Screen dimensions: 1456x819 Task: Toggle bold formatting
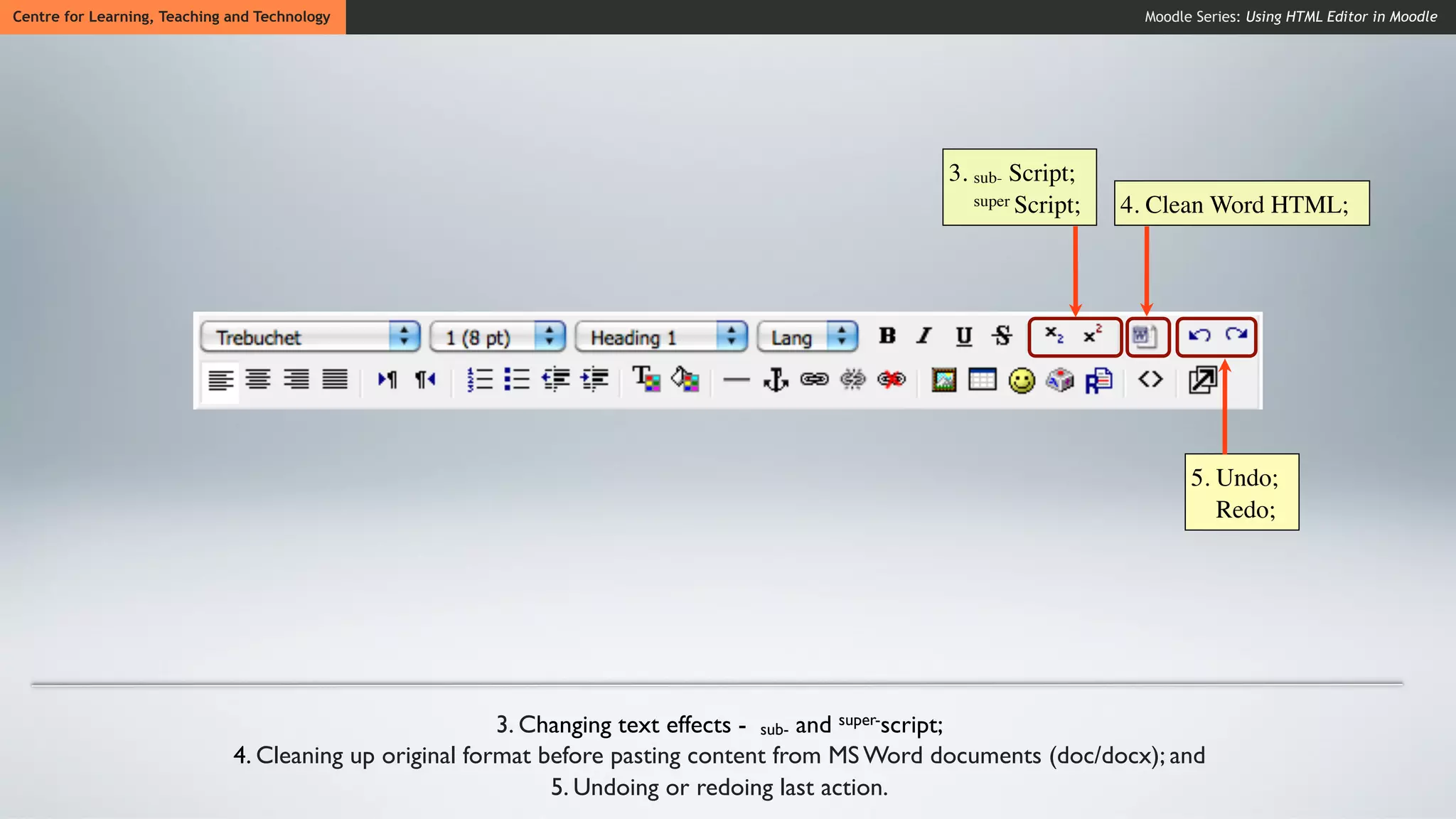(x=887, y=336)
